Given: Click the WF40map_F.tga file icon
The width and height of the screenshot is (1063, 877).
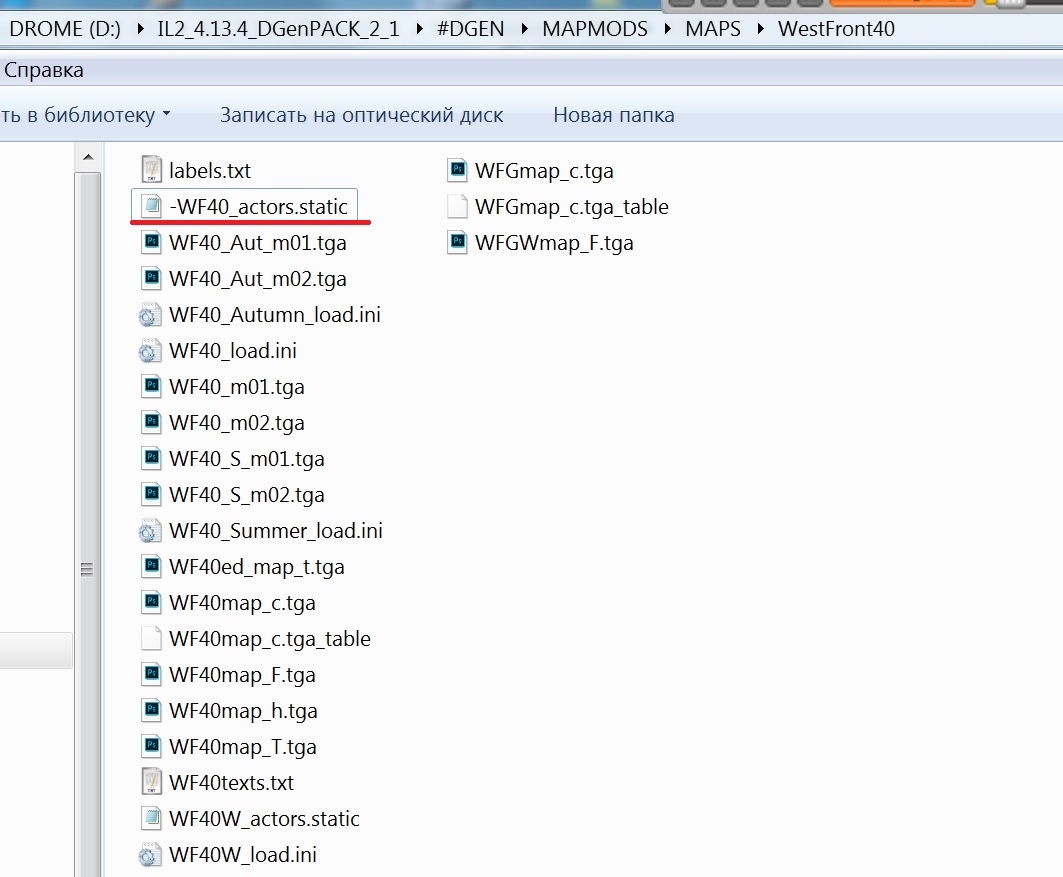Looking at the screenshot, I should tap(151, 674).
